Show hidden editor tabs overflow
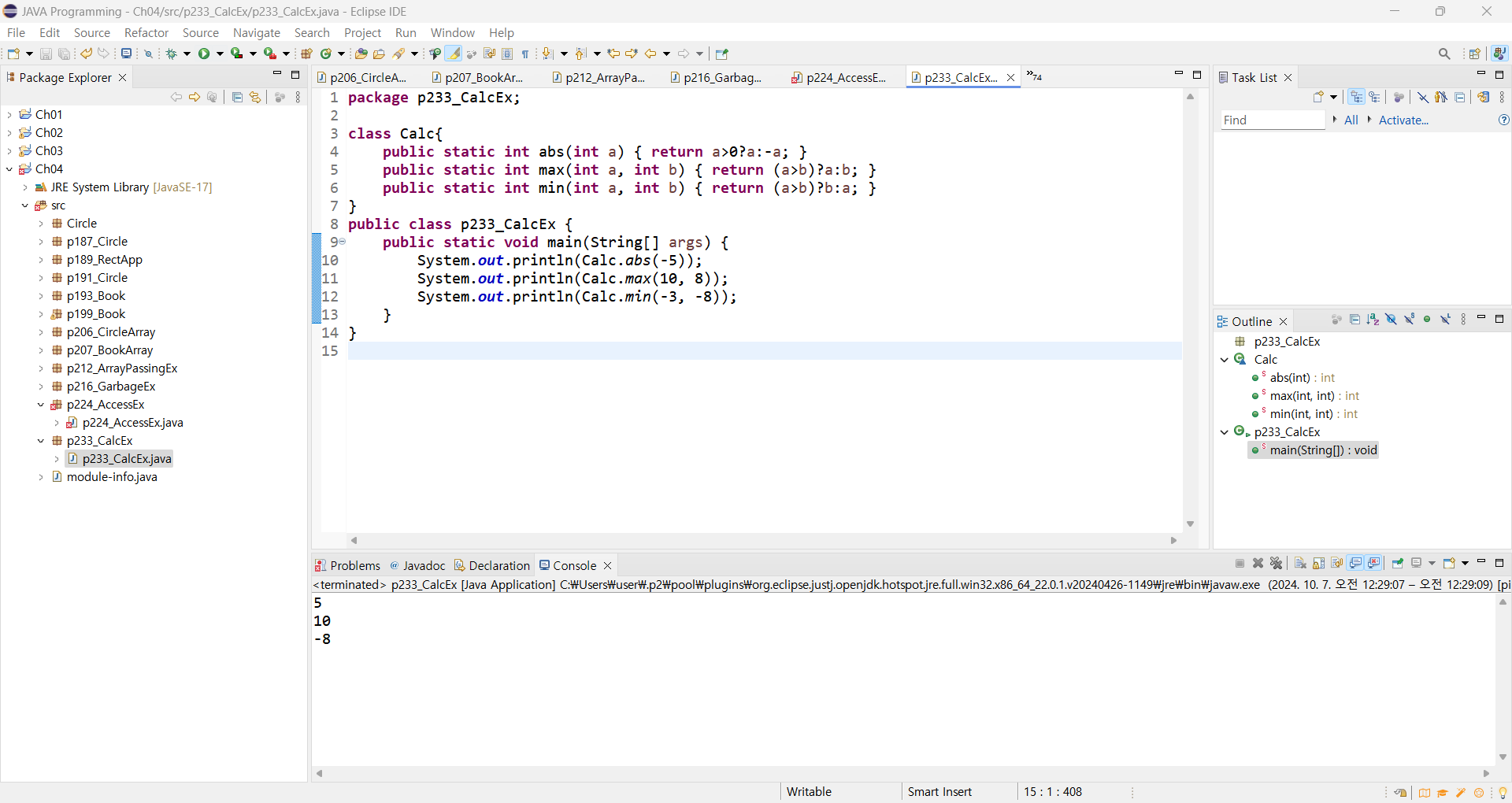 coord(1034,76)
